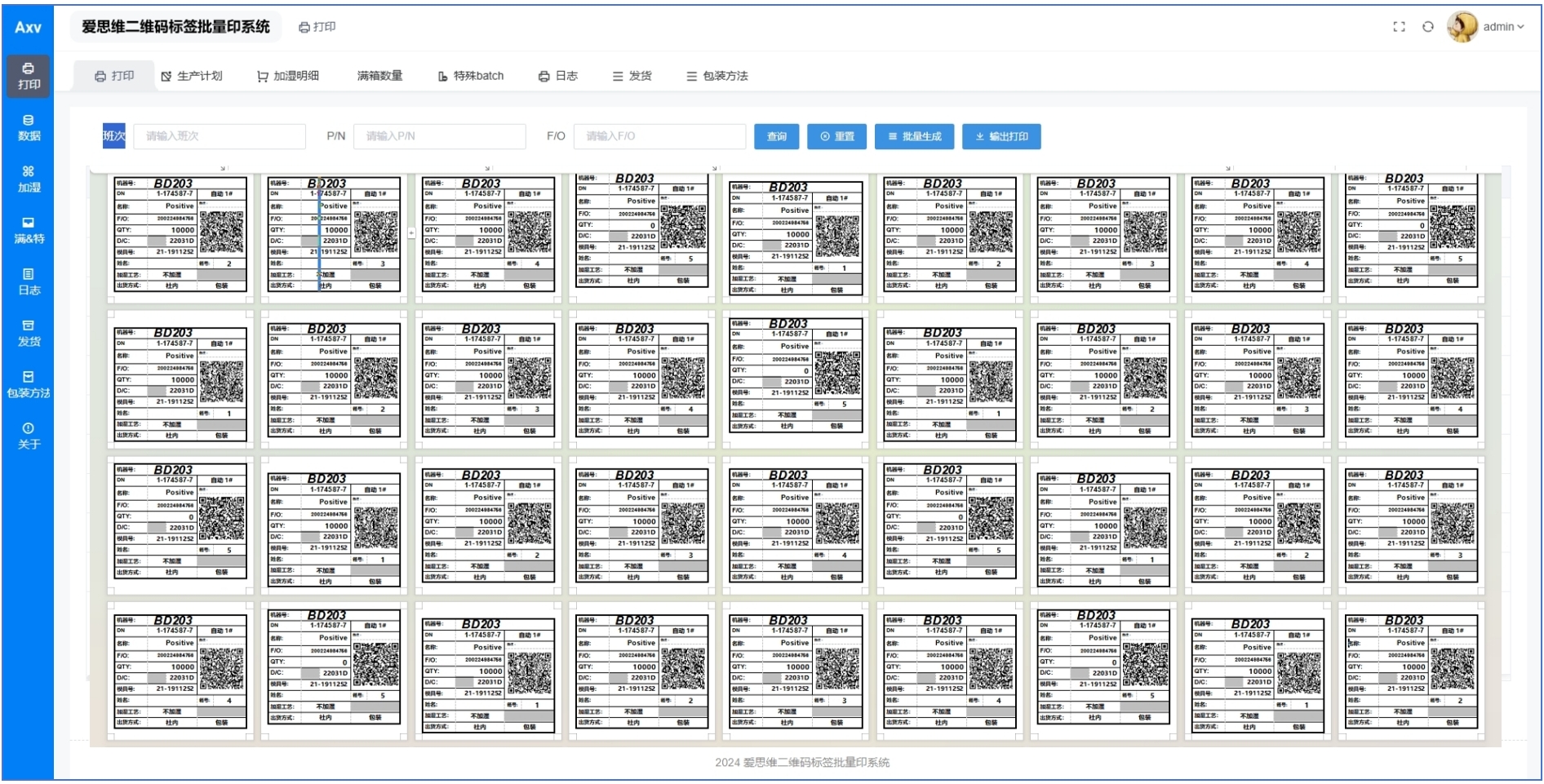1544x784 pixels.
Task: Select 满&特 in the left sidebar
Action: tap(29, 230)
